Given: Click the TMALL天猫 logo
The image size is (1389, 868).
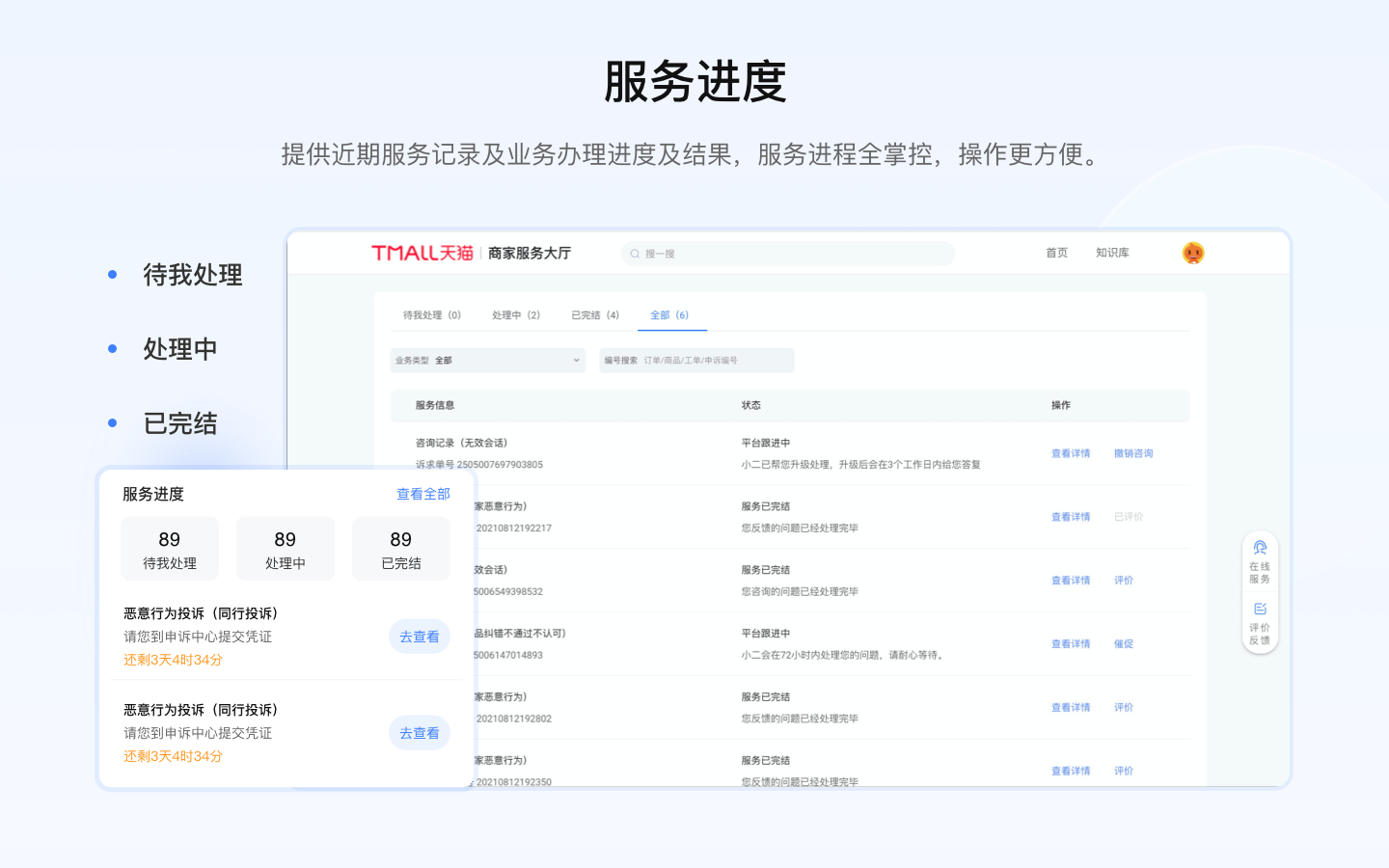Looking at the screenshot, I should (422, 253).
